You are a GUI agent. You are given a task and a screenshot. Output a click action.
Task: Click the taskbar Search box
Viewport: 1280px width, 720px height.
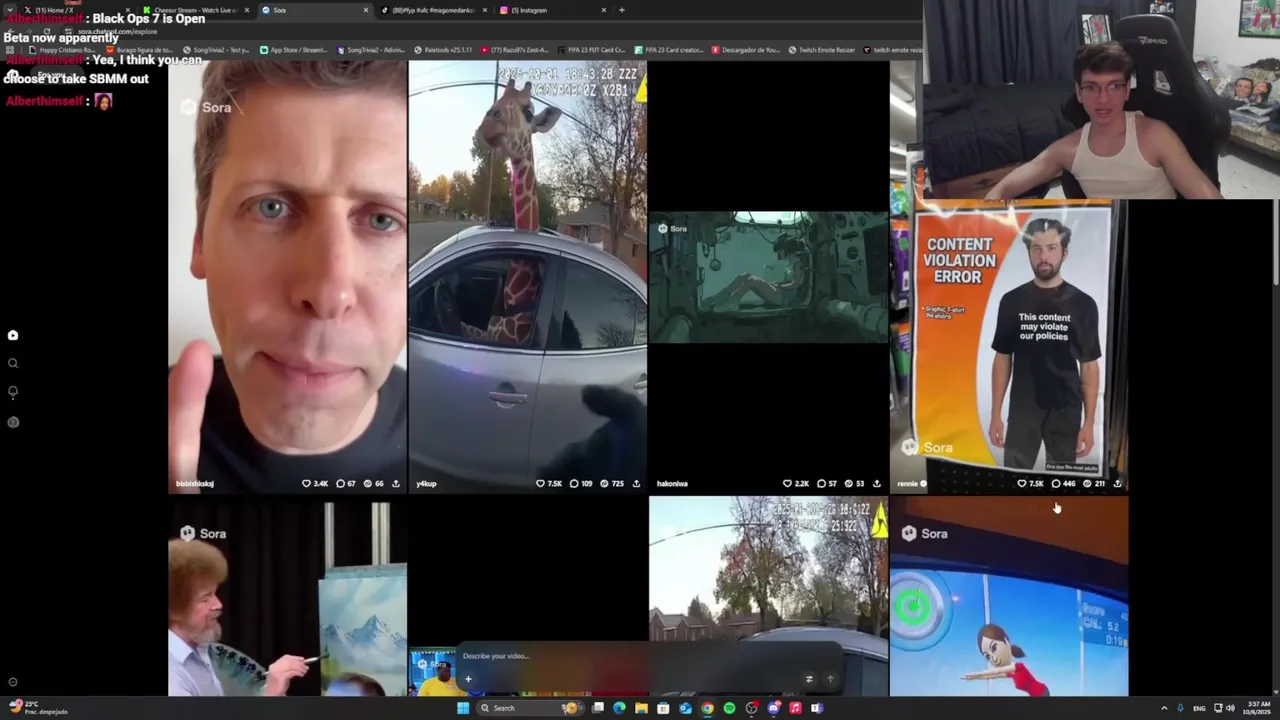pos(530,708)
